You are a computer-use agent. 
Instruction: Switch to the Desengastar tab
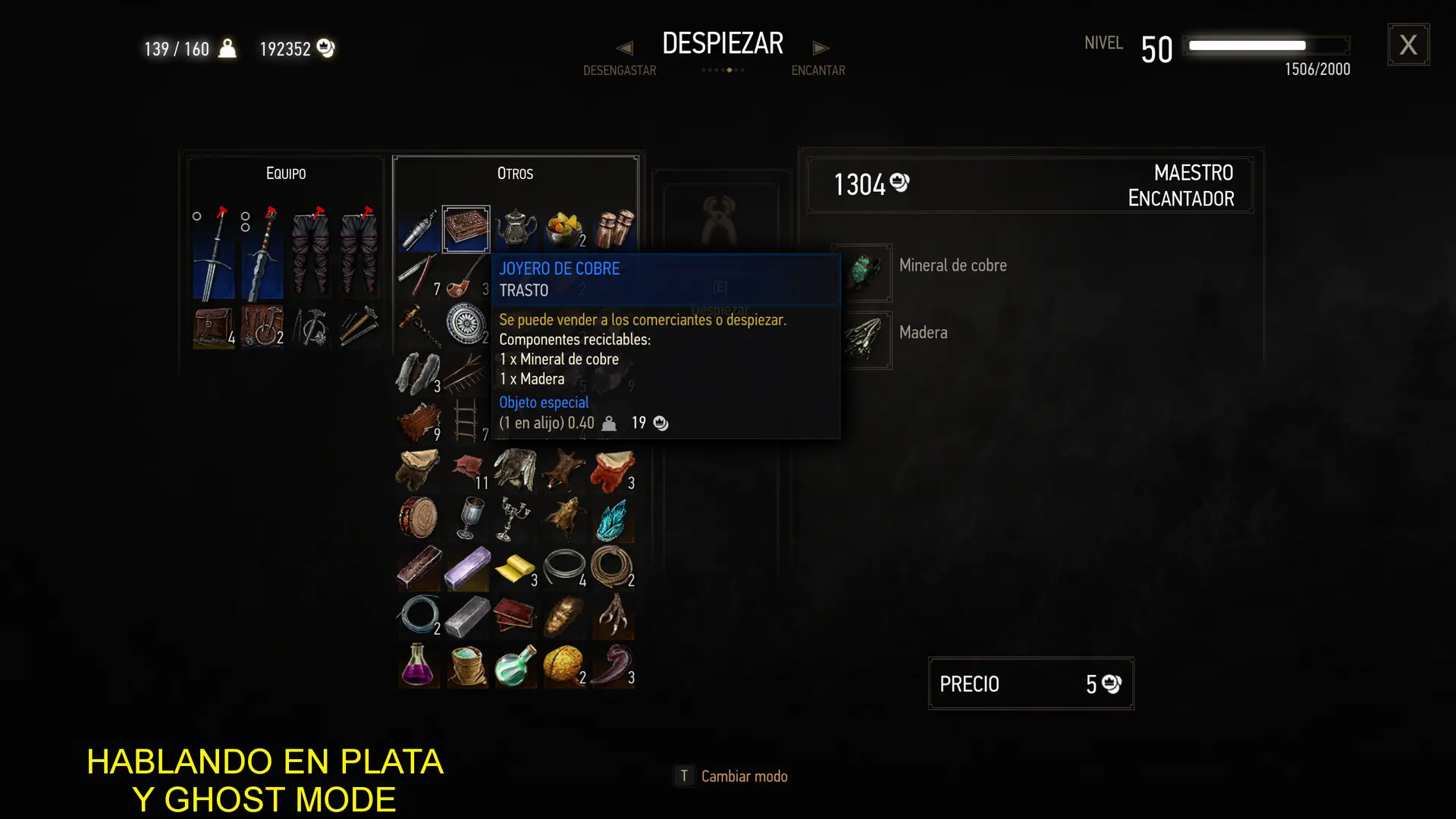coord(620,71)
